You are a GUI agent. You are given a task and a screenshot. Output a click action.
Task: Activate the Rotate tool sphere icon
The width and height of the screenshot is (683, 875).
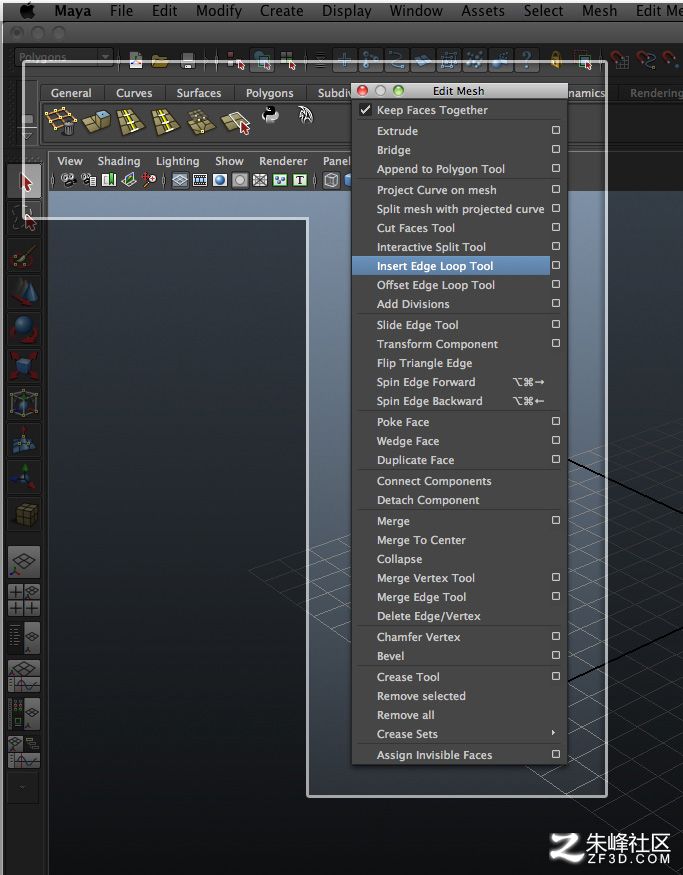(x=24, y=329)
